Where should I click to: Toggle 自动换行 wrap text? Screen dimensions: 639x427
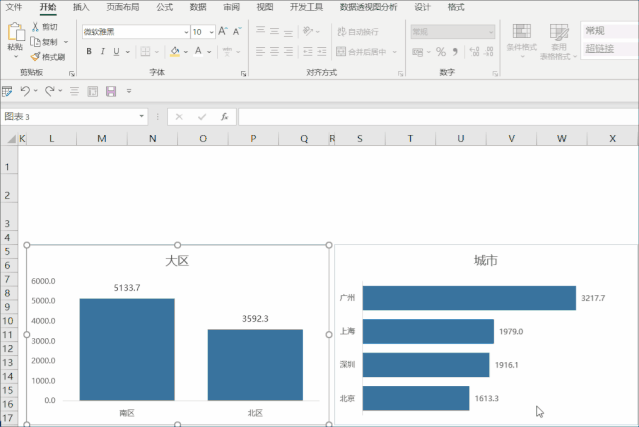pyautogui.click(x=358, y=31)
